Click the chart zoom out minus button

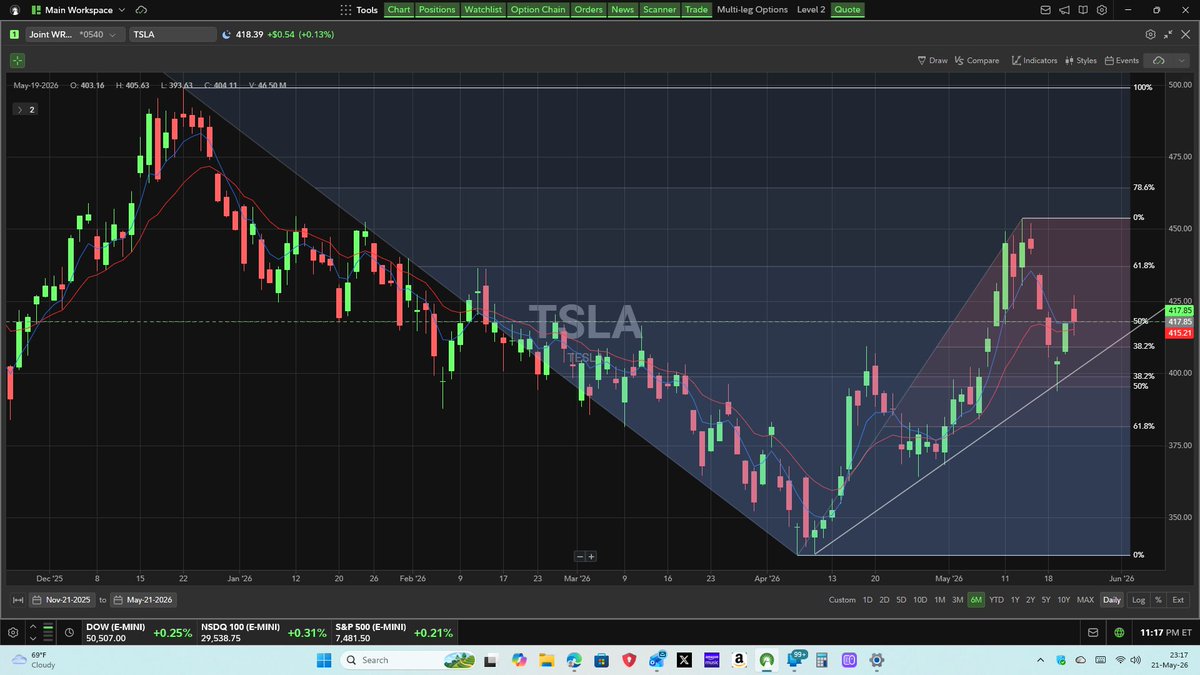click(579, 556)
